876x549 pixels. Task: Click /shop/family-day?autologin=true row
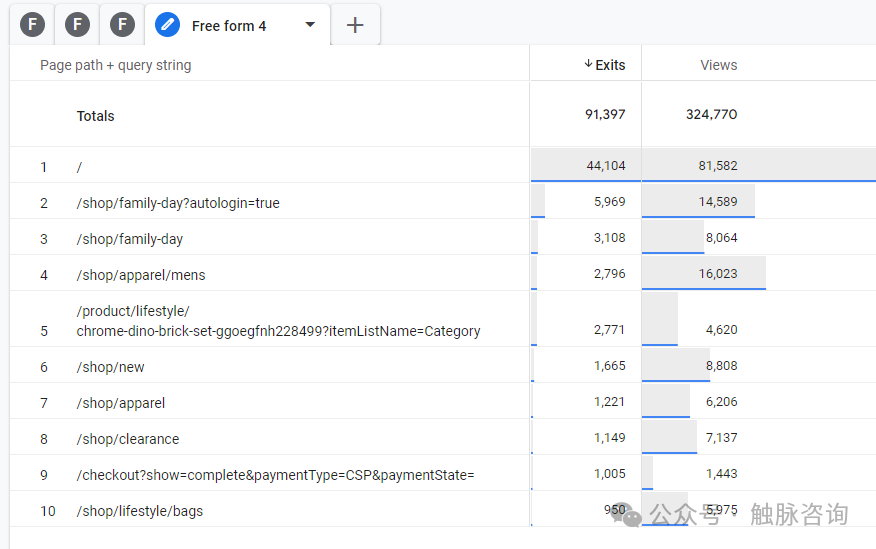point(178,203)
